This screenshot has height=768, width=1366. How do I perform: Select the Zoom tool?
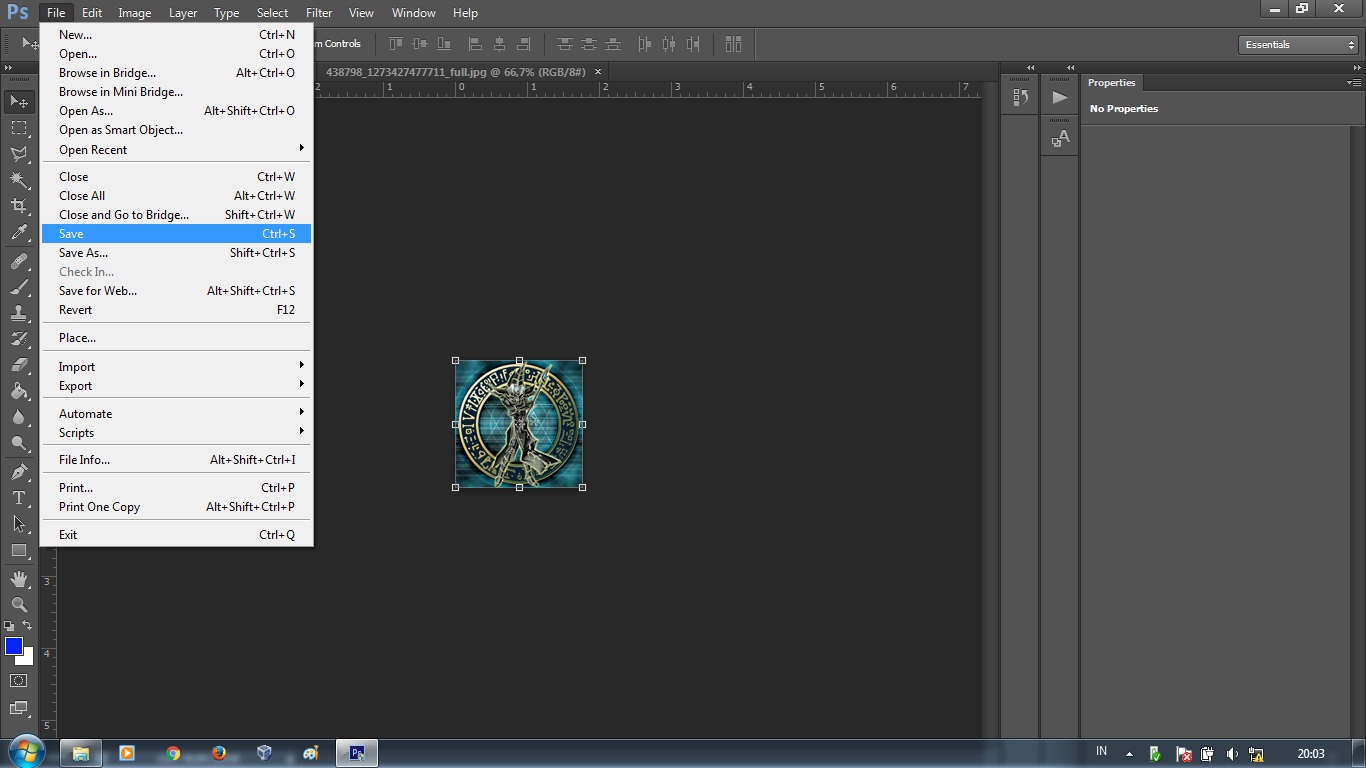tap(19, 604)
